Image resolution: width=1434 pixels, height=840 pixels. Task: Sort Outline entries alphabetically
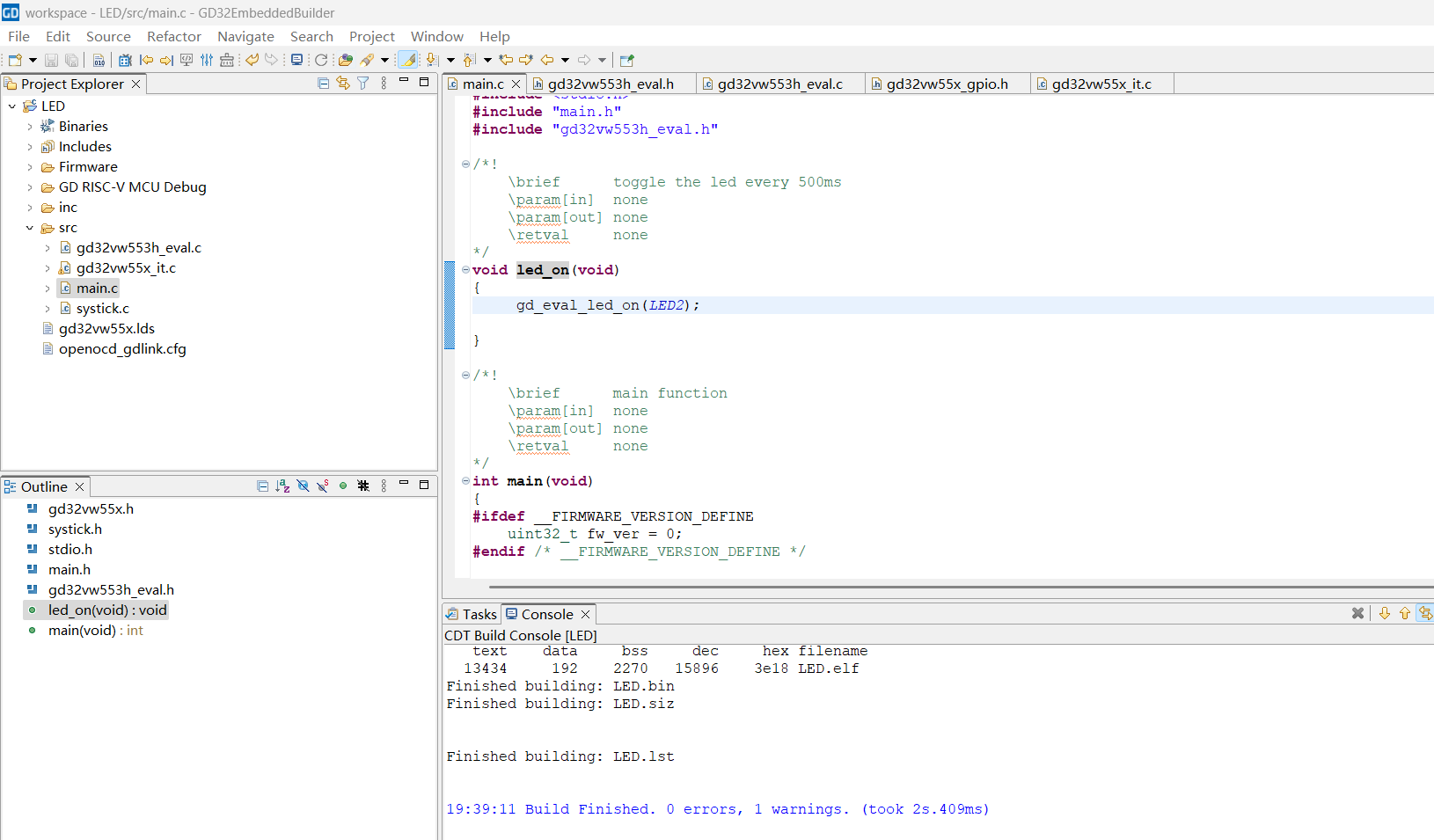[x=282, y=486]
